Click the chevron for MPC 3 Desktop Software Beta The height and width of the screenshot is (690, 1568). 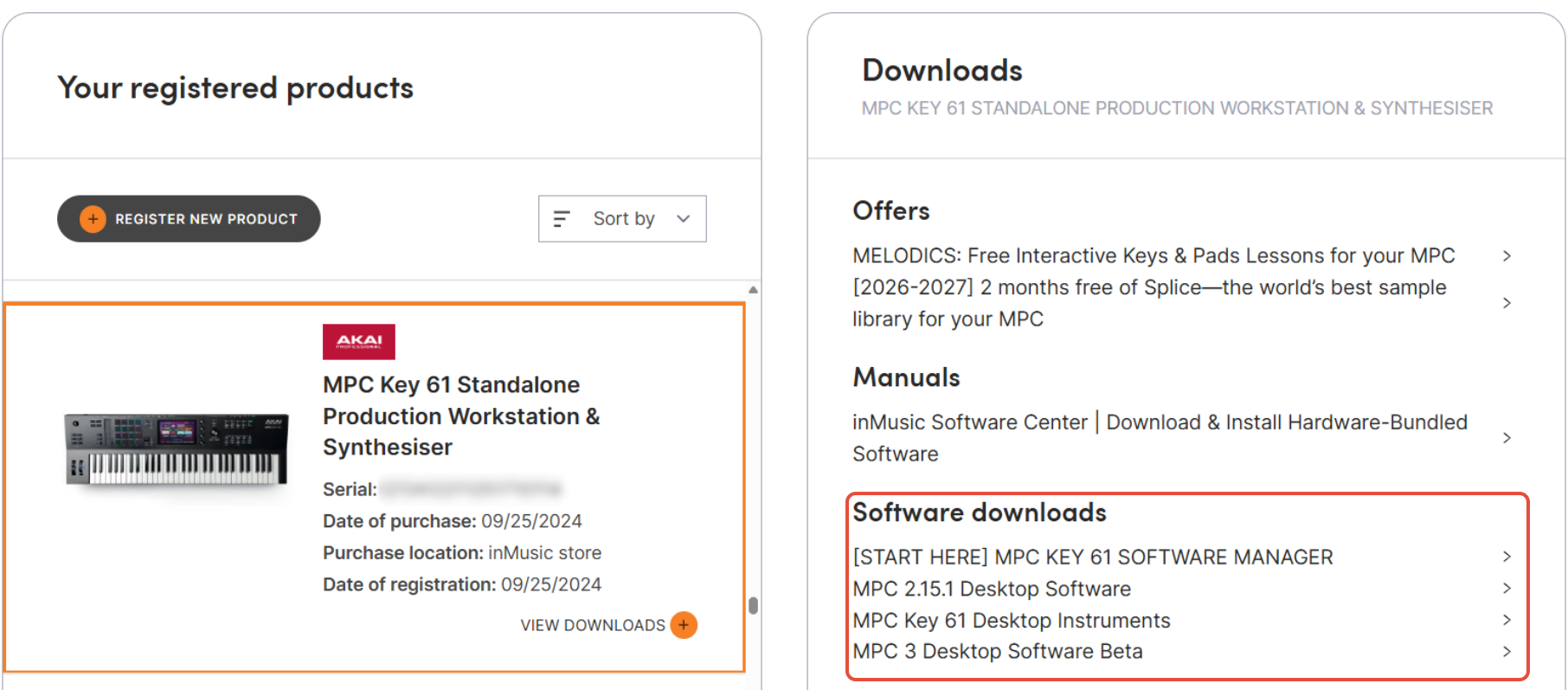[x=1507, y=651]
